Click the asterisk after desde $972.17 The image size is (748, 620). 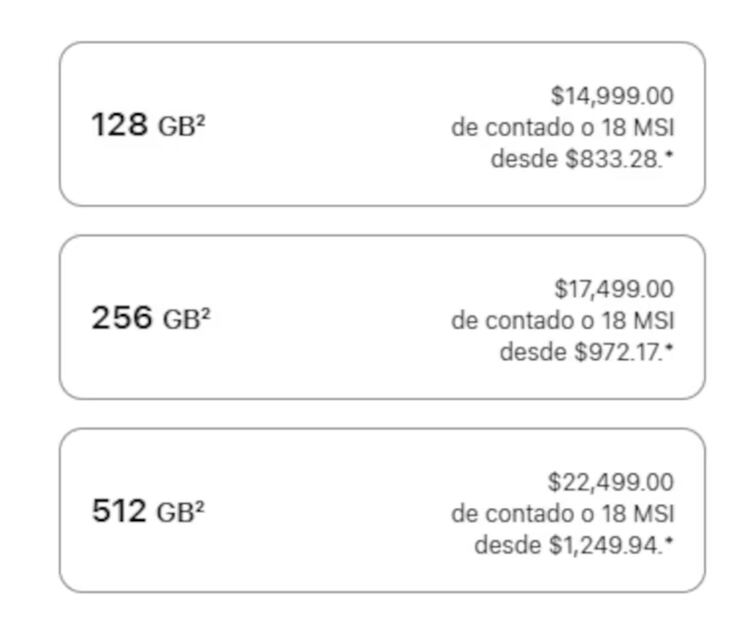coord(669,349)
